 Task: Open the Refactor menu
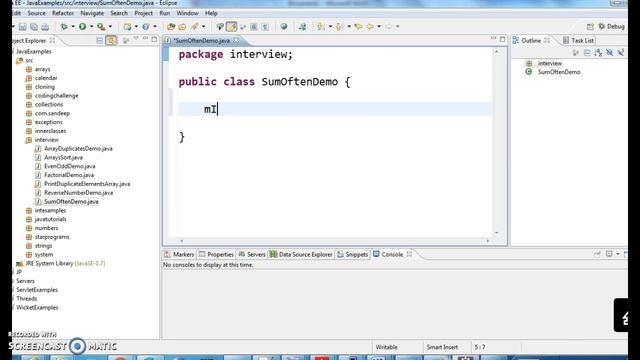coord(63,13)
